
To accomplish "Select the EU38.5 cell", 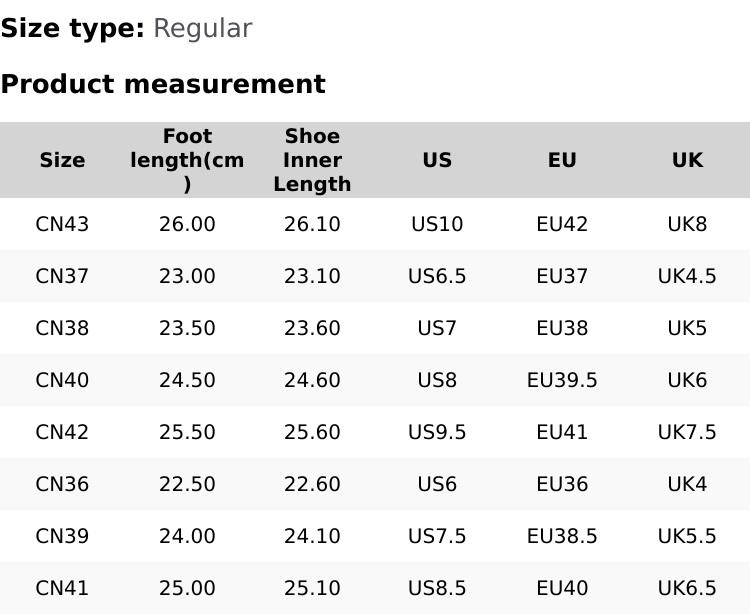I will pos(562,536).
